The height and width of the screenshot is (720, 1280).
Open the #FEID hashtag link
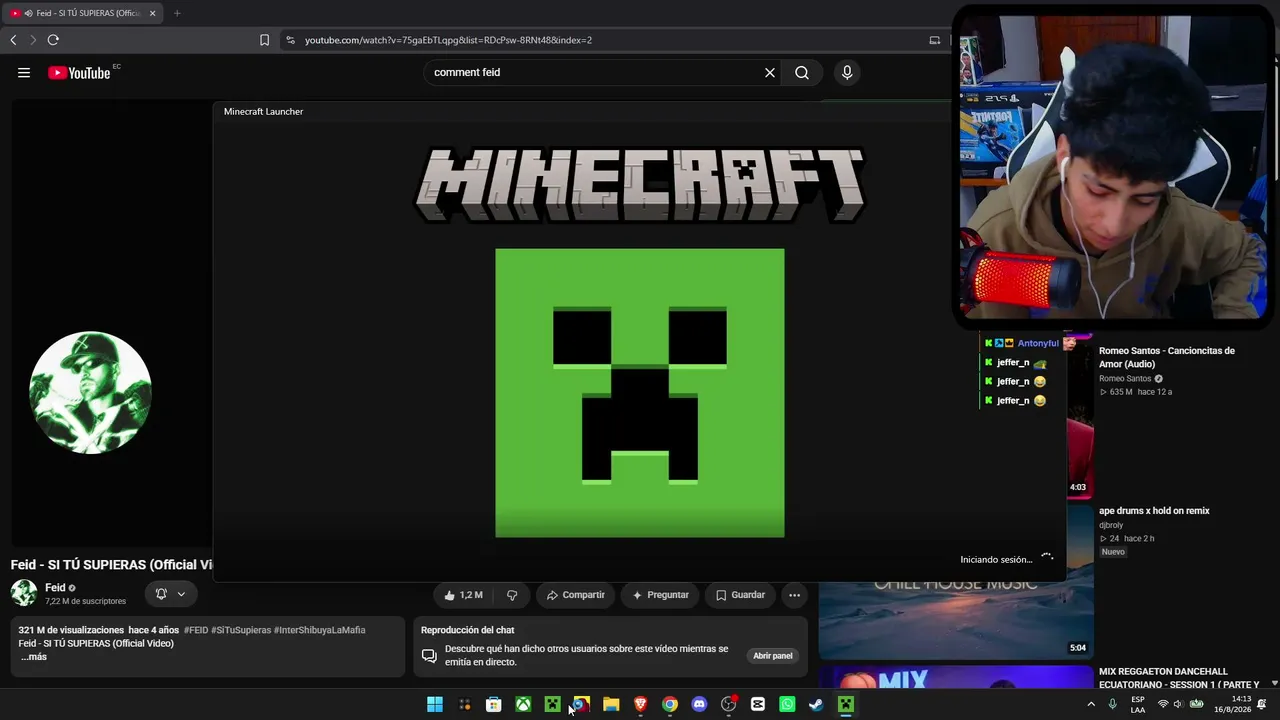[x=196, y=630]
